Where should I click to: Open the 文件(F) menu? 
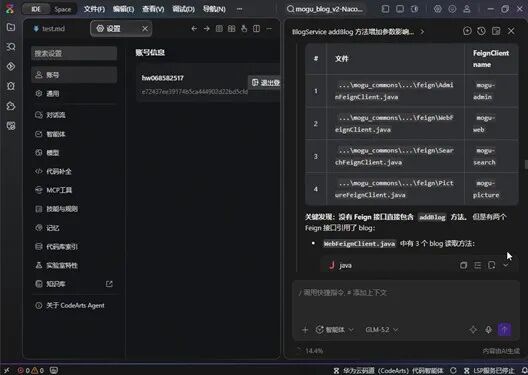pos(94,9)
